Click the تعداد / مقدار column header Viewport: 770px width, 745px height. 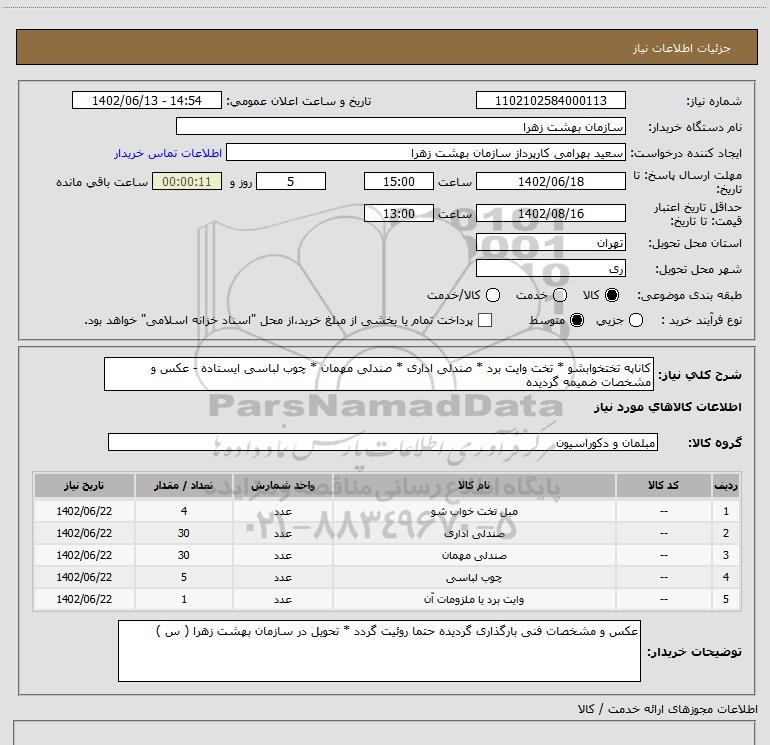pos(184,486)
